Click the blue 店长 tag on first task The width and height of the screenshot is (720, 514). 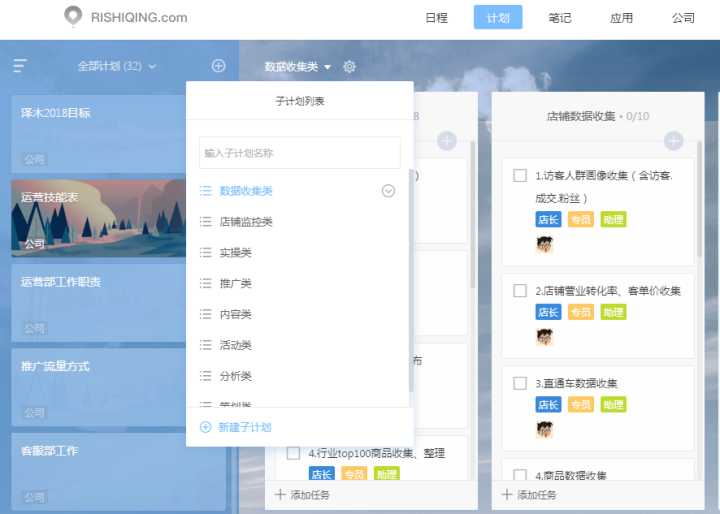[548, 220]
